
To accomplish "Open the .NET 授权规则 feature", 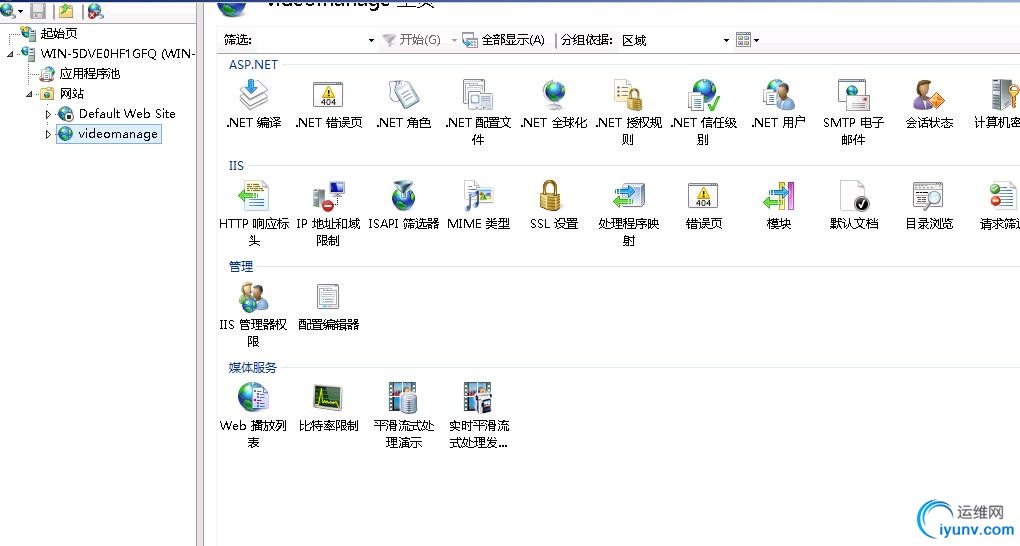I will [628, 112].
